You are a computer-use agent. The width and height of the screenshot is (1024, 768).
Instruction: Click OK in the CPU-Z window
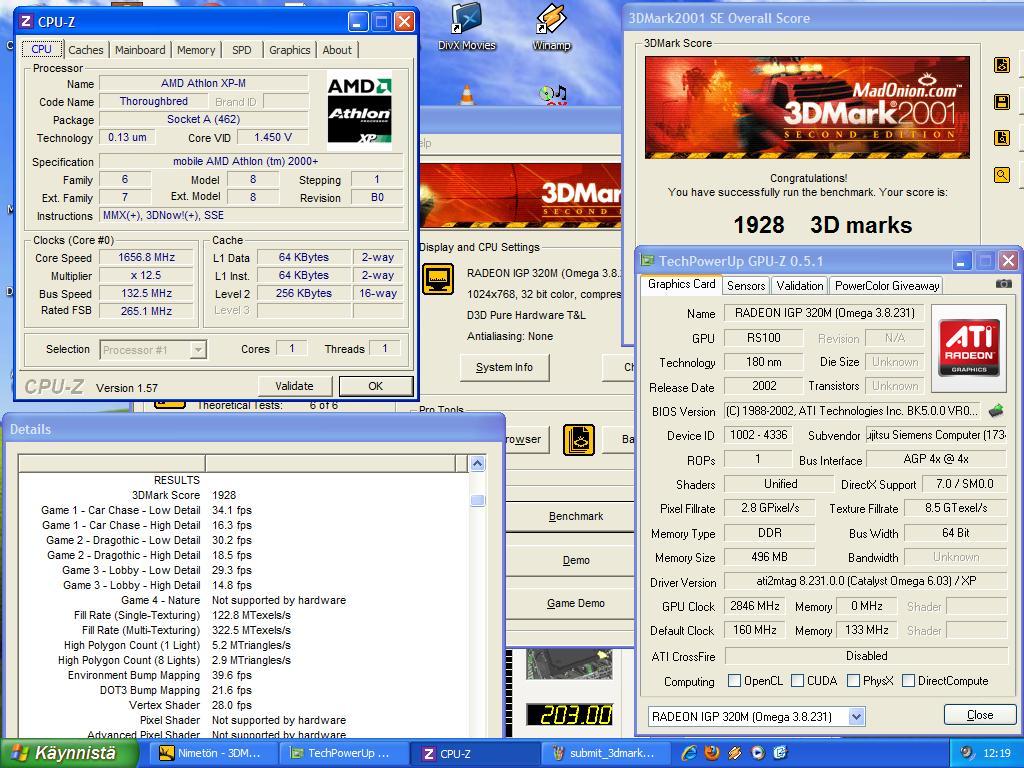pyautogui.click(x=376, y=386)
